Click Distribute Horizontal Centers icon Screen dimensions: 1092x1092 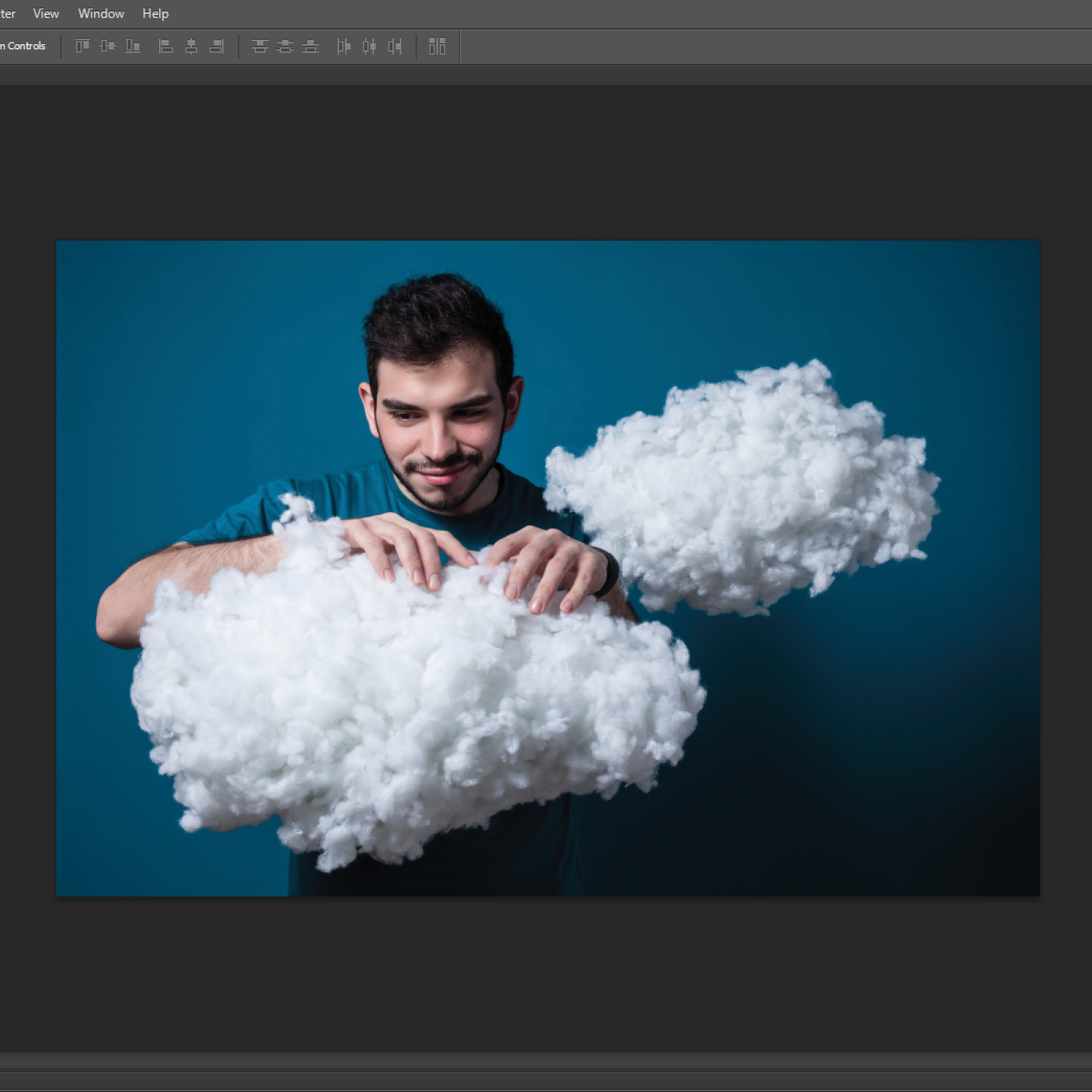[369, 46]
